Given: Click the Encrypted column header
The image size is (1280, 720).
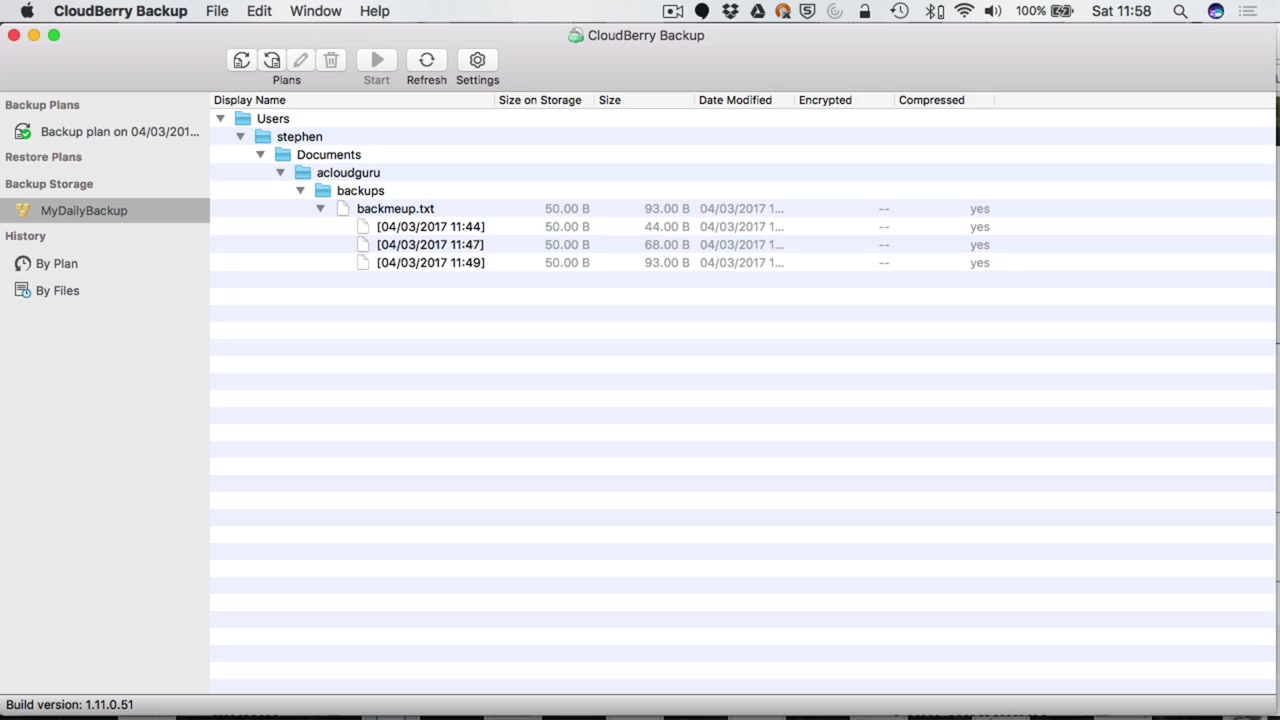Looking at the screenshot, I should 844,100.
